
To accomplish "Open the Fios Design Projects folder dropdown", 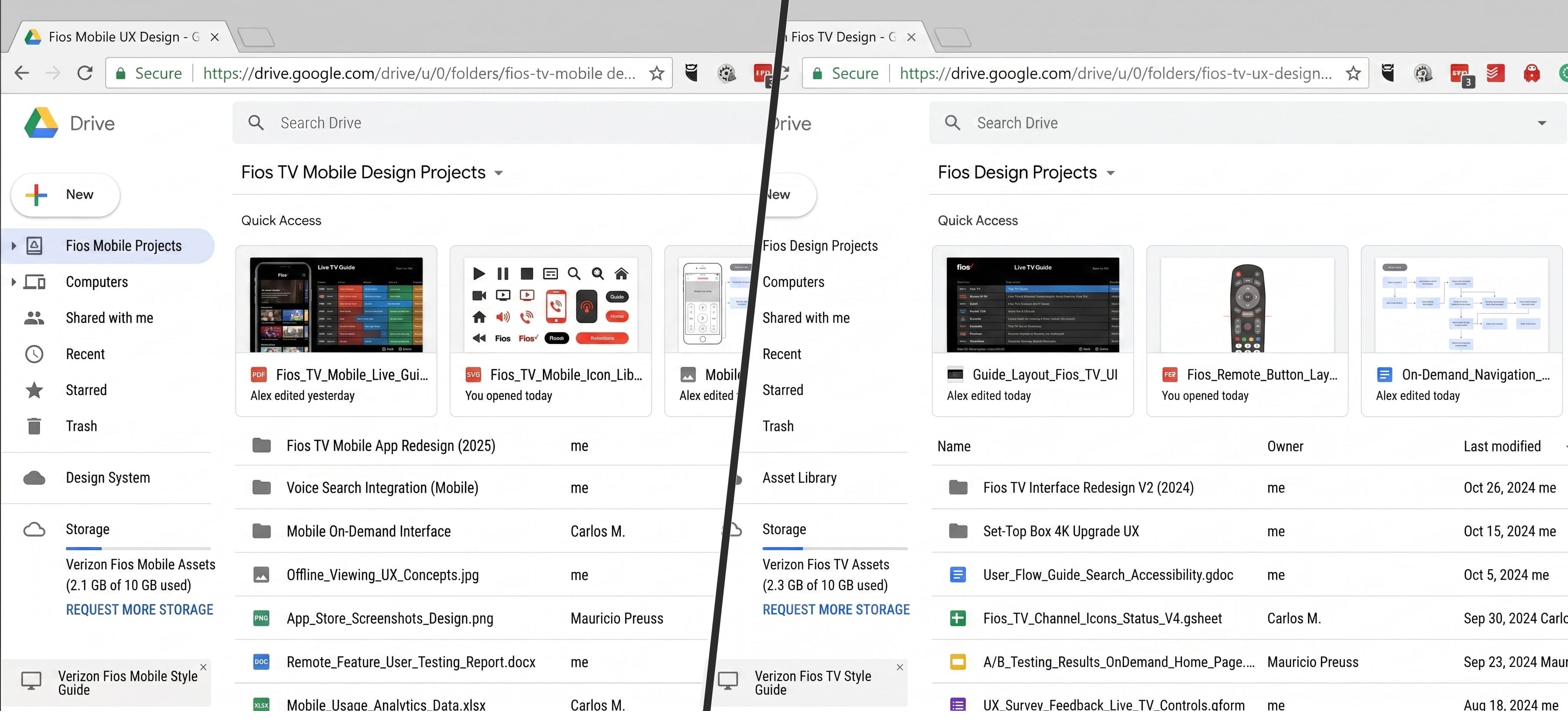I will click(x=1110, y=173).
